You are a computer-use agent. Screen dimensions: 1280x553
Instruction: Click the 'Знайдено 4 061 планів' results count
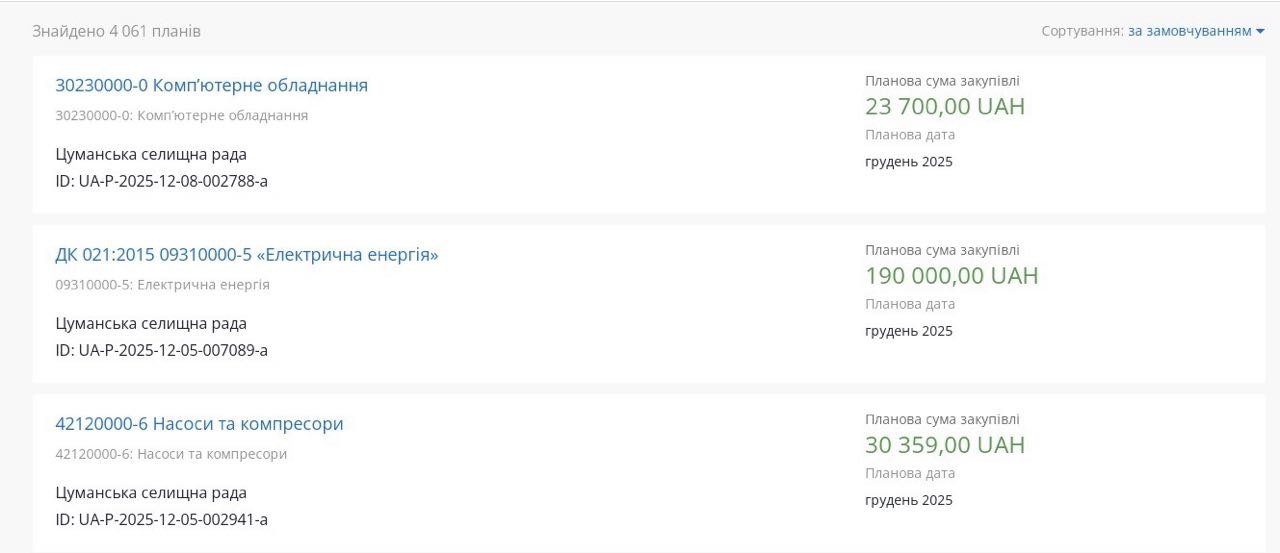coord(116,31)
